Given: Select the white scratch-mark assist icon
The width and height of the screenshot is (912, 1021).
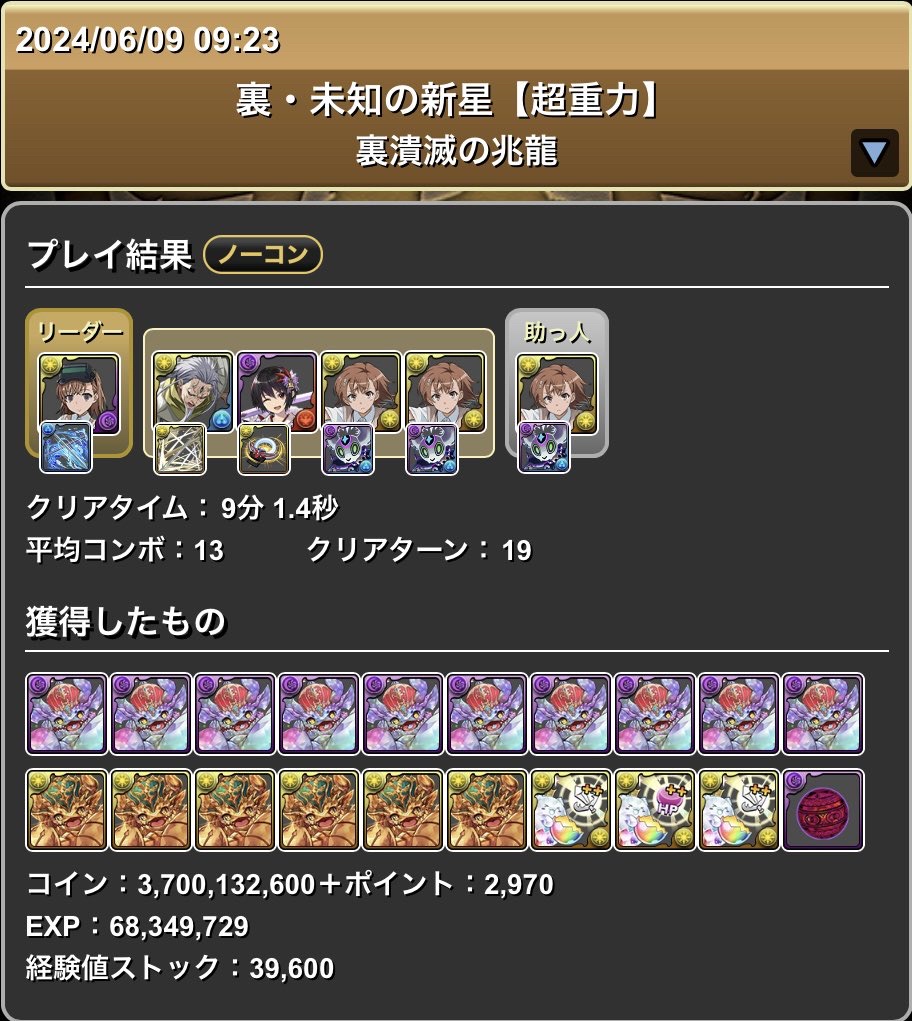Looking at the screenshot, I should pos(180,449).
